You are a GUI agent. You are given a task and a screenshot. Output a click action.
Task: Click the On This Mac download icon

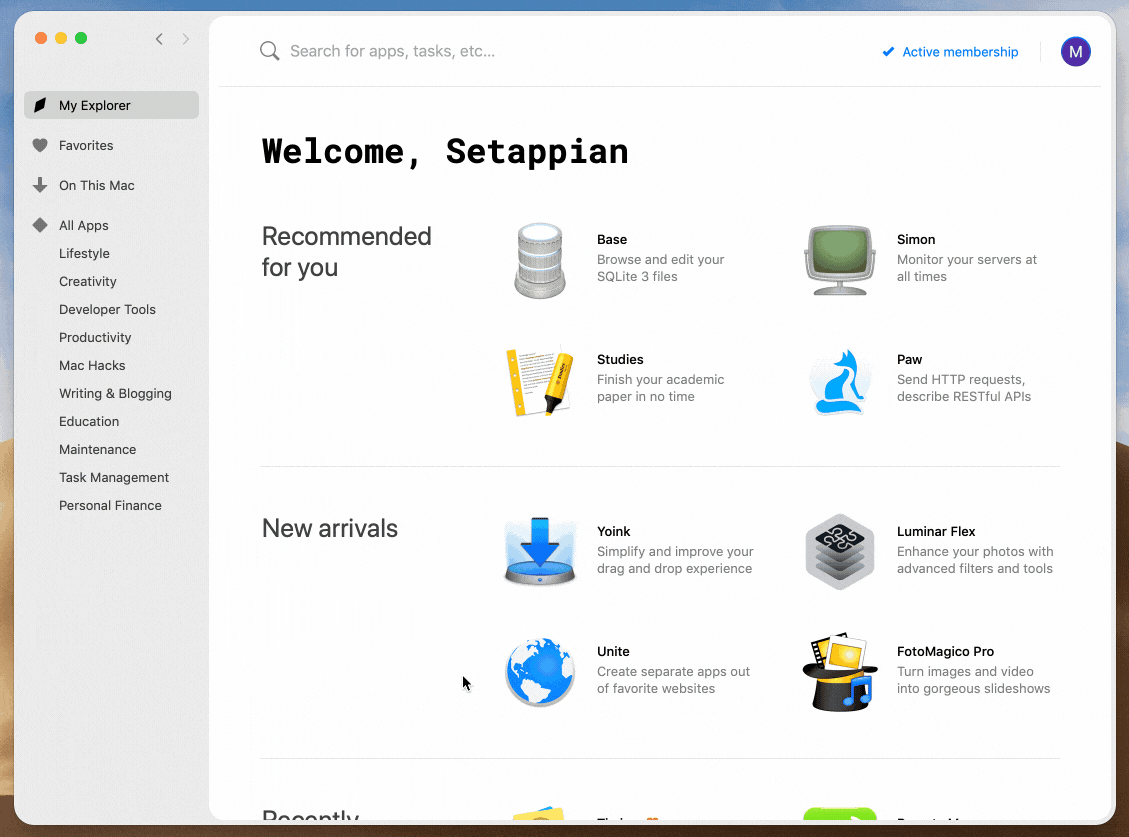tap(40, 185)
